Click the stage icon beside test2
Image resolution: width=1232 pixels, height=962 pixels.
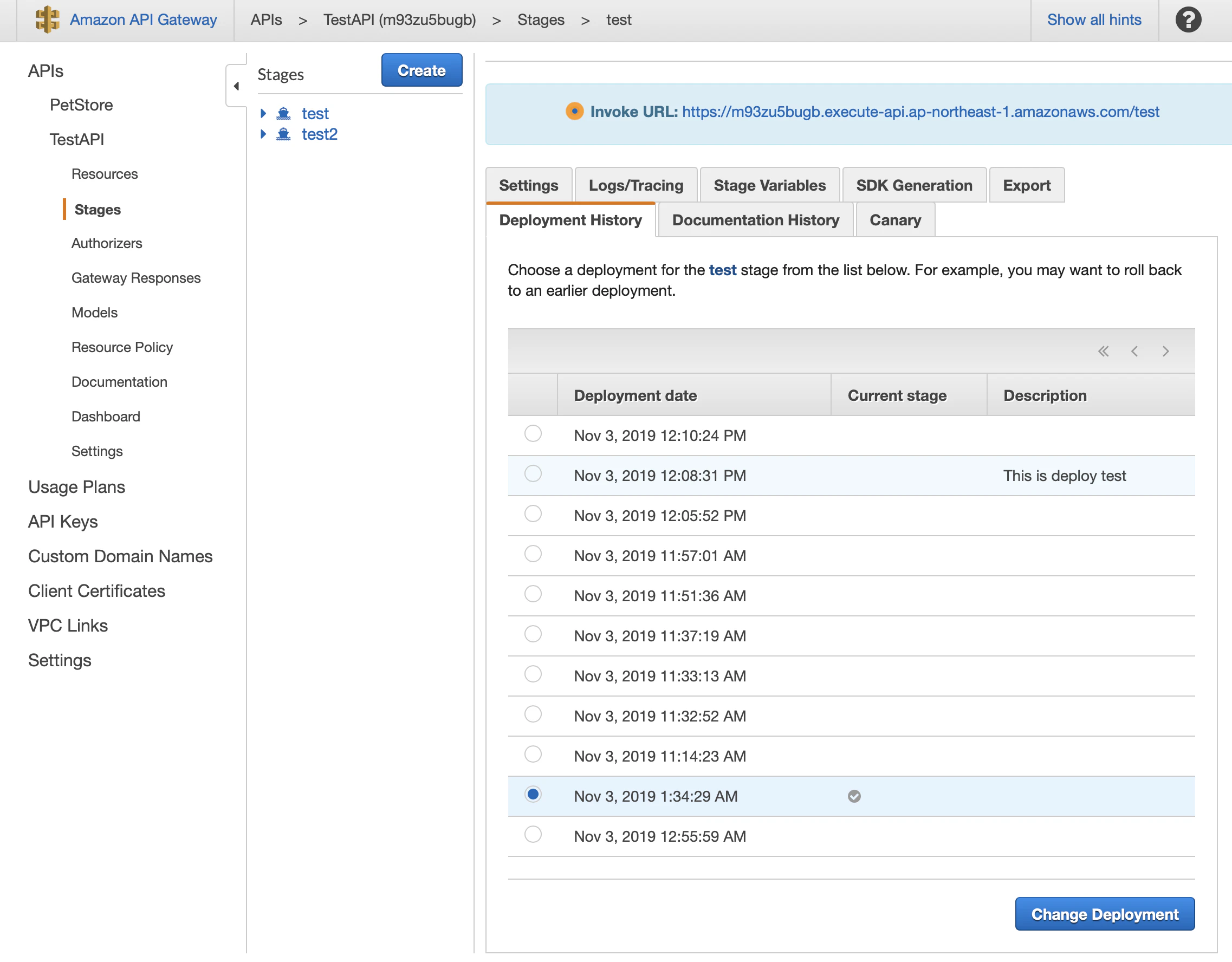284,134
